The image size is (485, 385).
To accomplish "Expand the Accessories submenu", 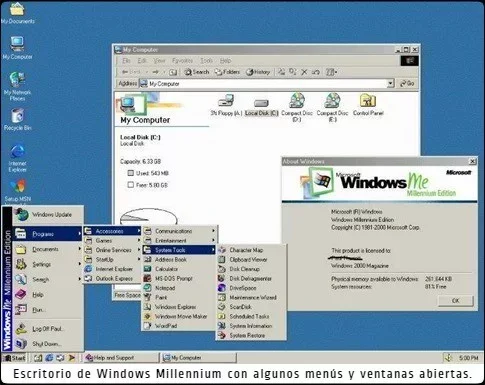I will pos(112,231).
